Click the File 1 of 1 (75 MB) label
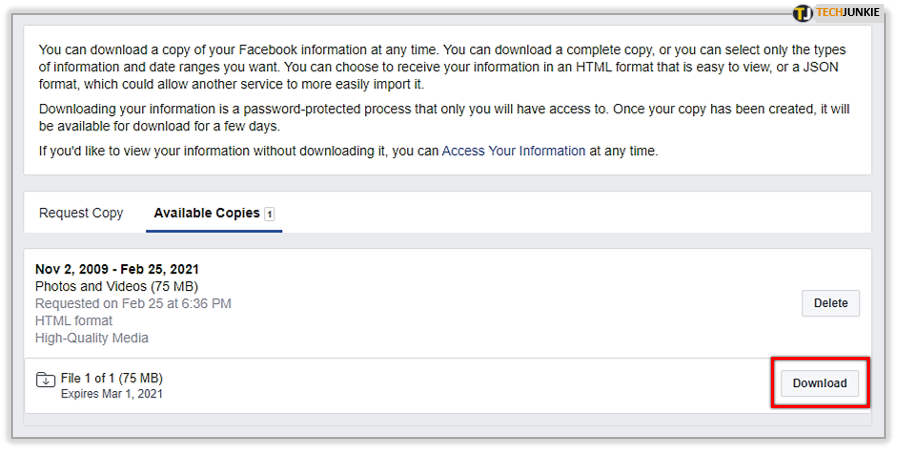 pos(111,378)
